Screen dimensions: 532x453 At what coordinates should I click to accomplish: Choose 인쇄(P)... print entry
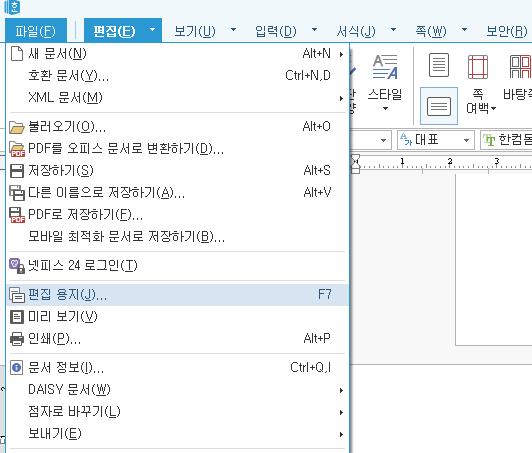tap(177, 339)
